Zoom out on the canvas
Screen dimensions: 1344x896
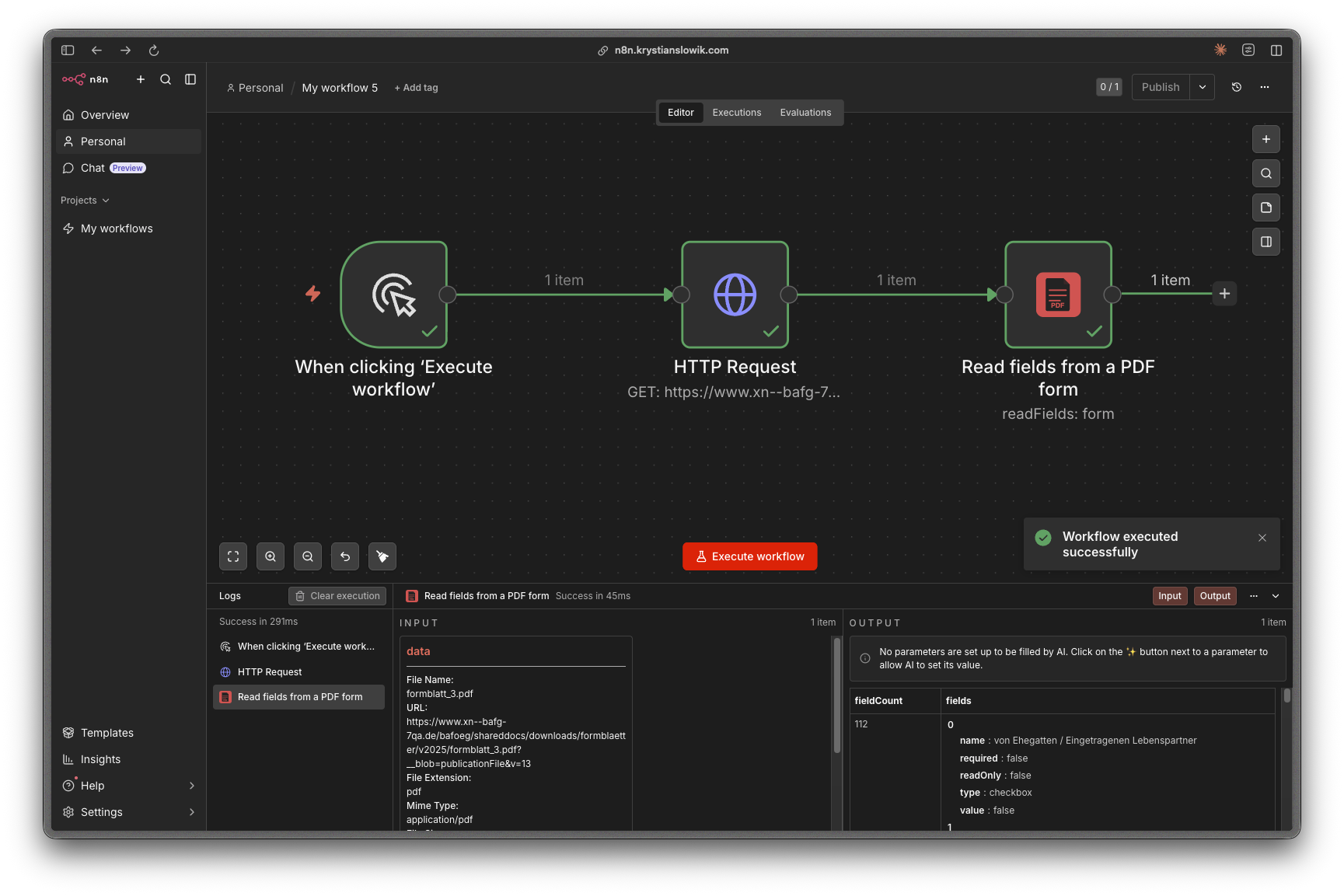(308, 556)
